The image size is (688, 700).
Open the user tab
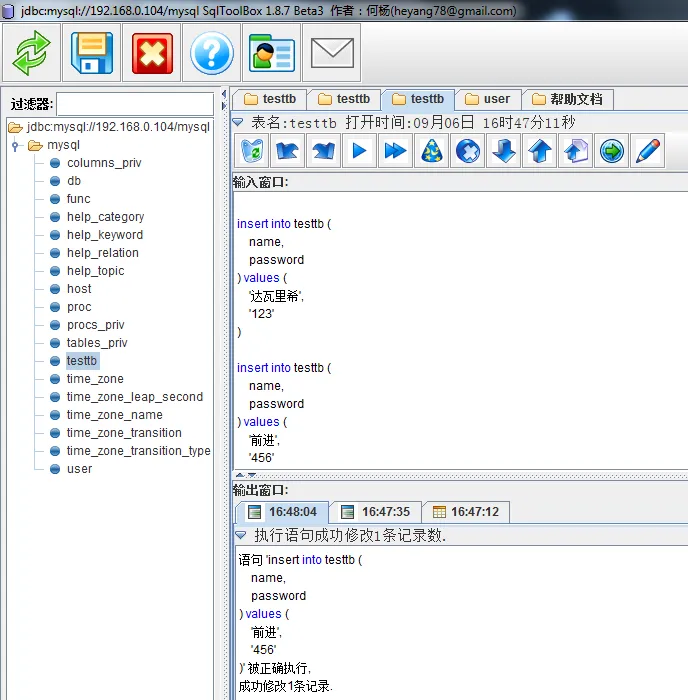tap(488, 99)
